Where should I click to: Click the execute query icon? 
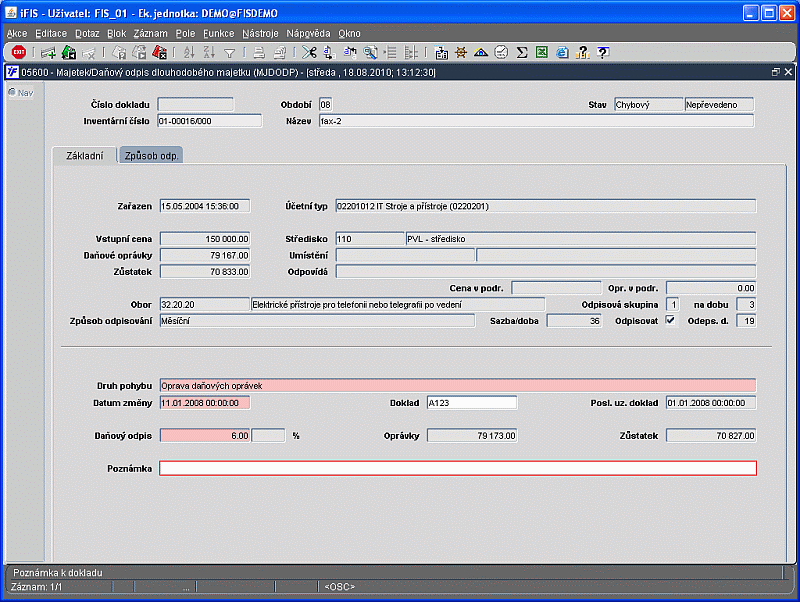click(139, 52)
